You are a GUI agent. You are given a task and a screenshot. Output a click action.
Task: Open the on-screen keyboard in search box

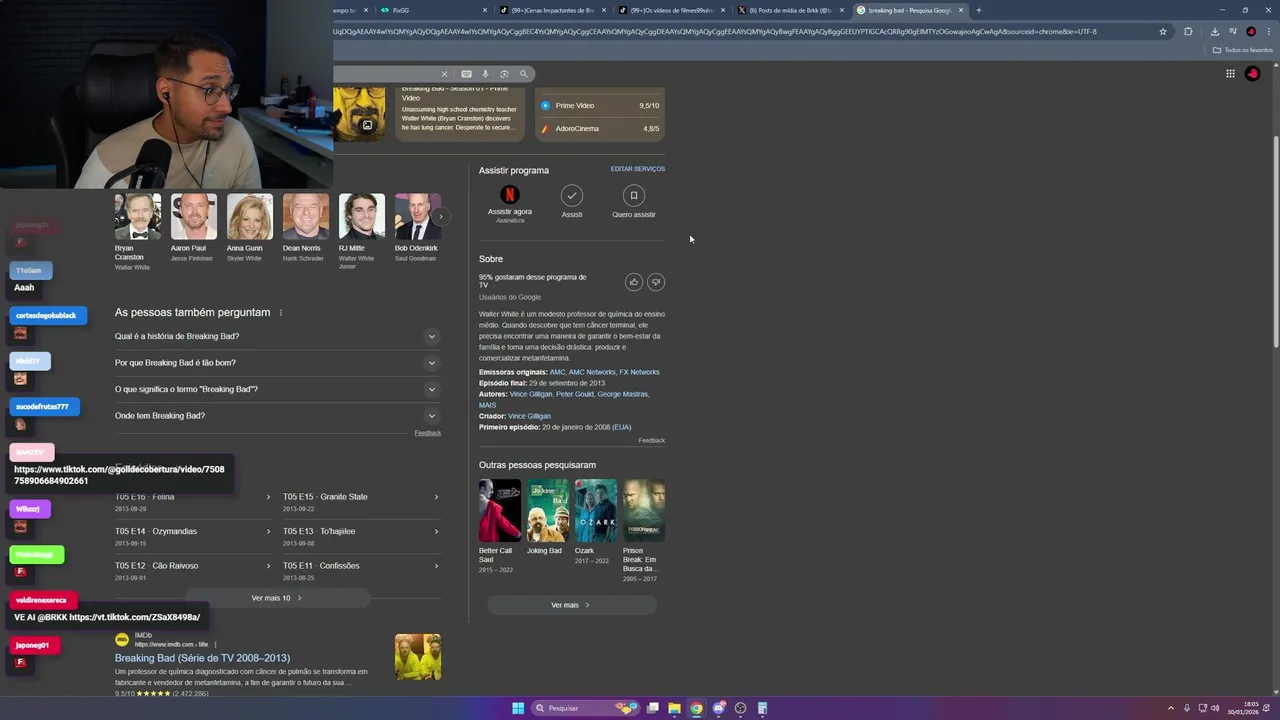pos(466,74)
